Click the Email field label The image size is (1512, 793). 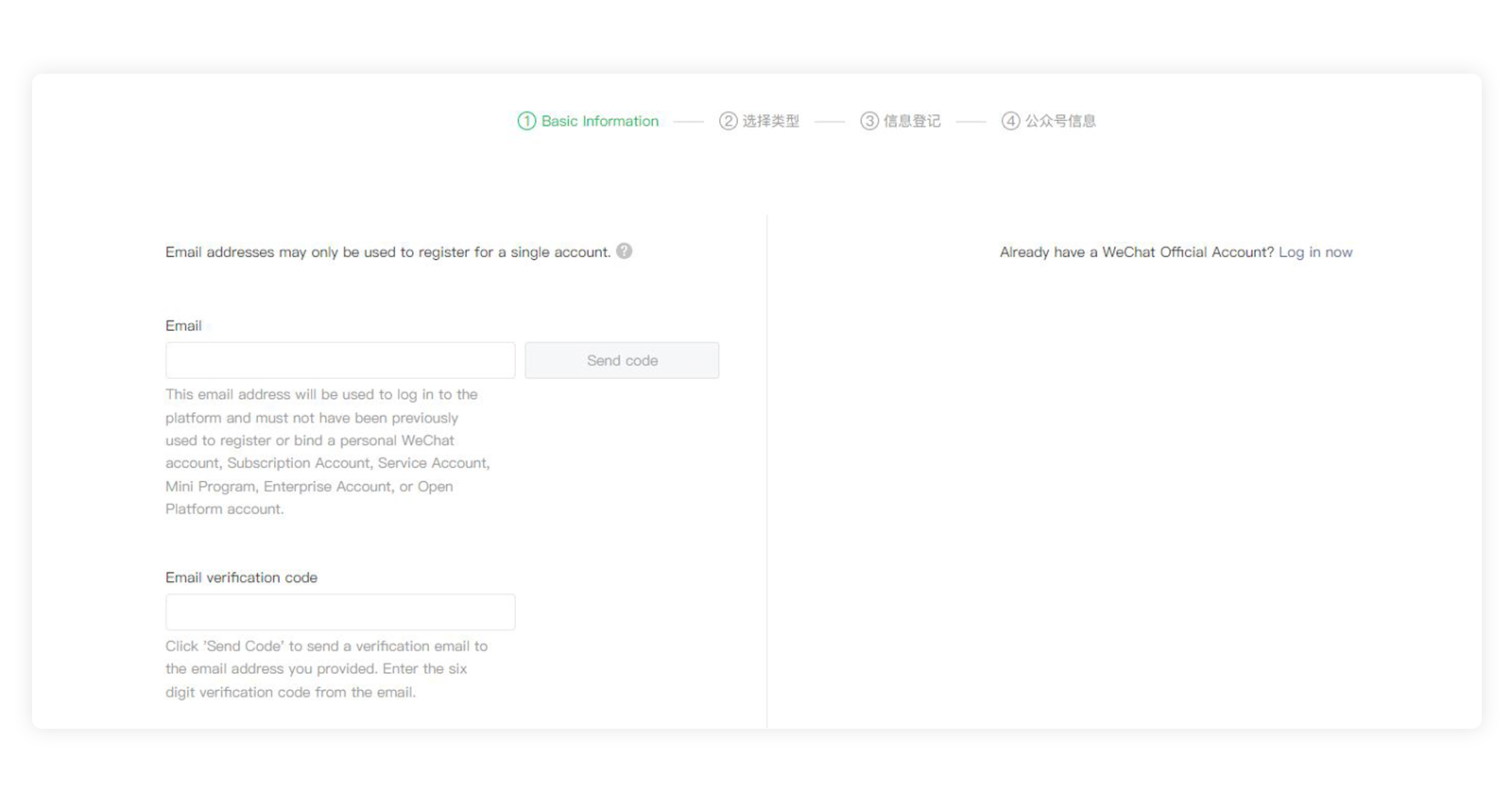(x=183, y=326)
